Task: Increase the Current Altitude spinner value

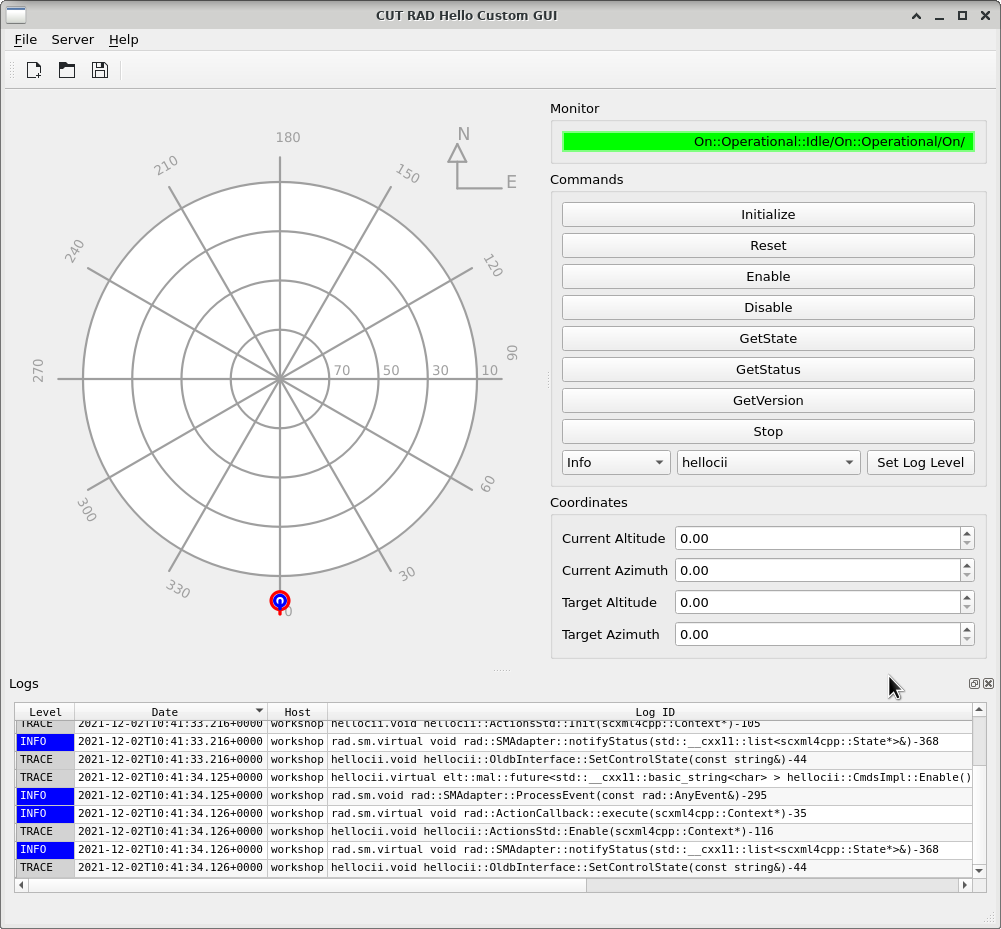Action: tap(967, 533)
